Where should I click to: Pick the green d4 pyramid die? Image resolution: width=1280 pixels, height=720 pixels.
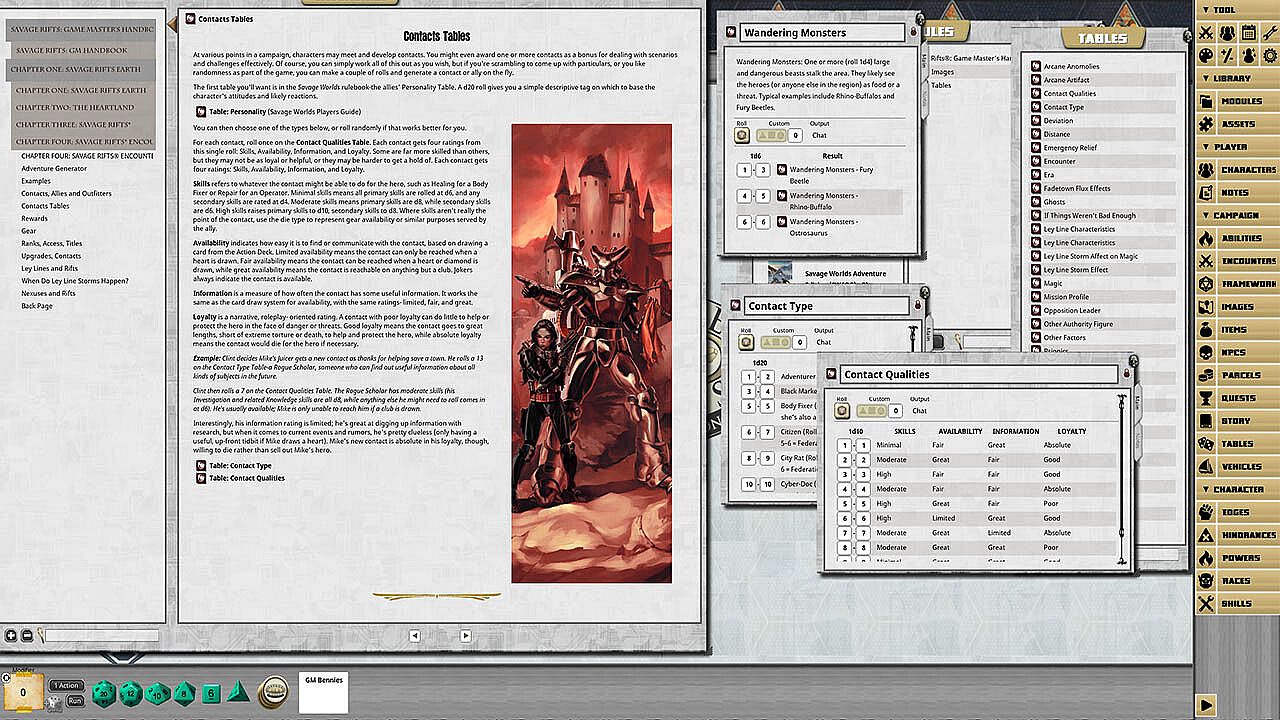point(238,691)
